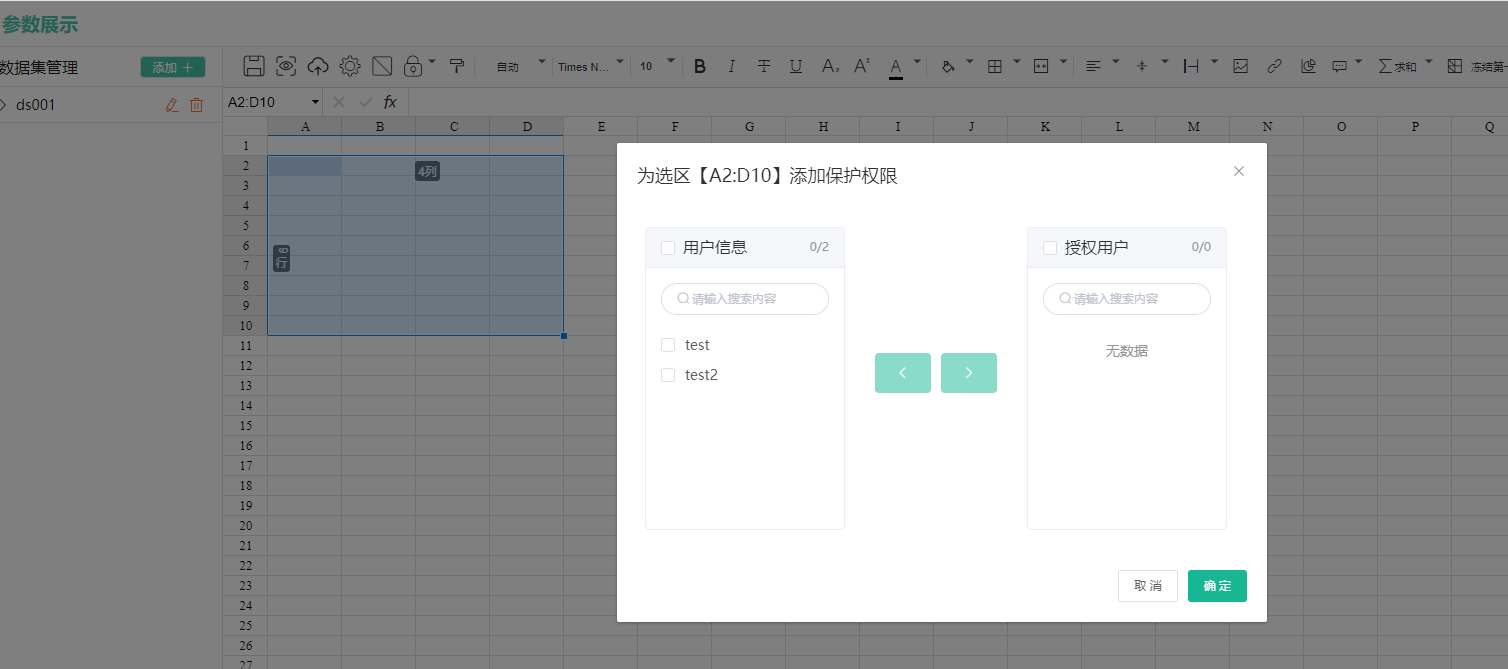The image size is (1508, 669).
Task: Check the 授权用户 select-all checkbox
Action: click(1050, 248)
